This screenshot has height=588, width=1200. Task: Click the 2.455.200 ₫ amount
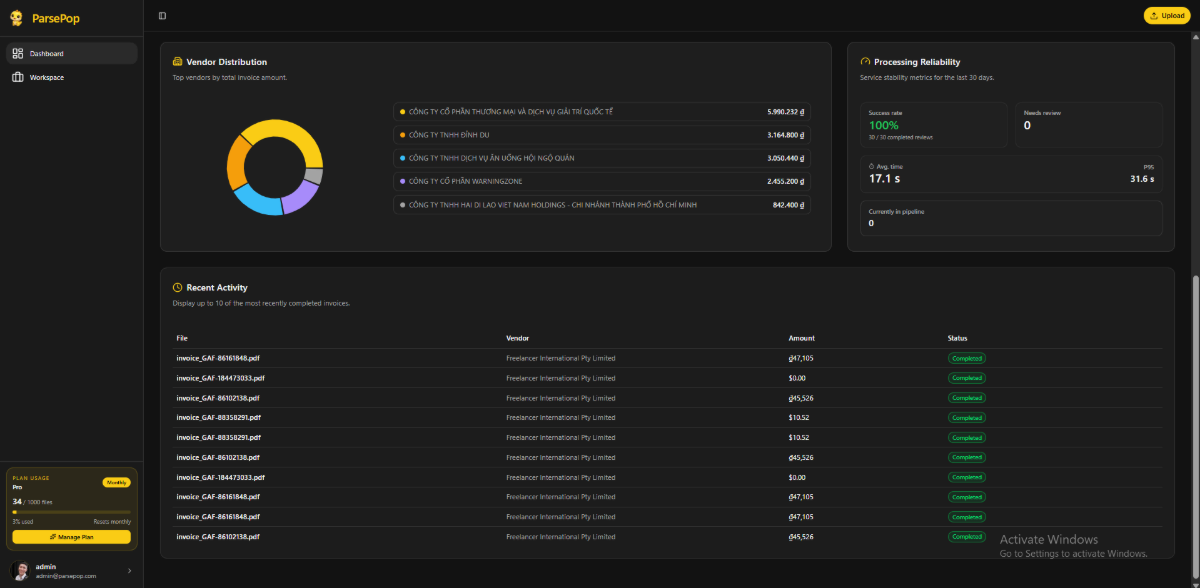coord(786,181)
